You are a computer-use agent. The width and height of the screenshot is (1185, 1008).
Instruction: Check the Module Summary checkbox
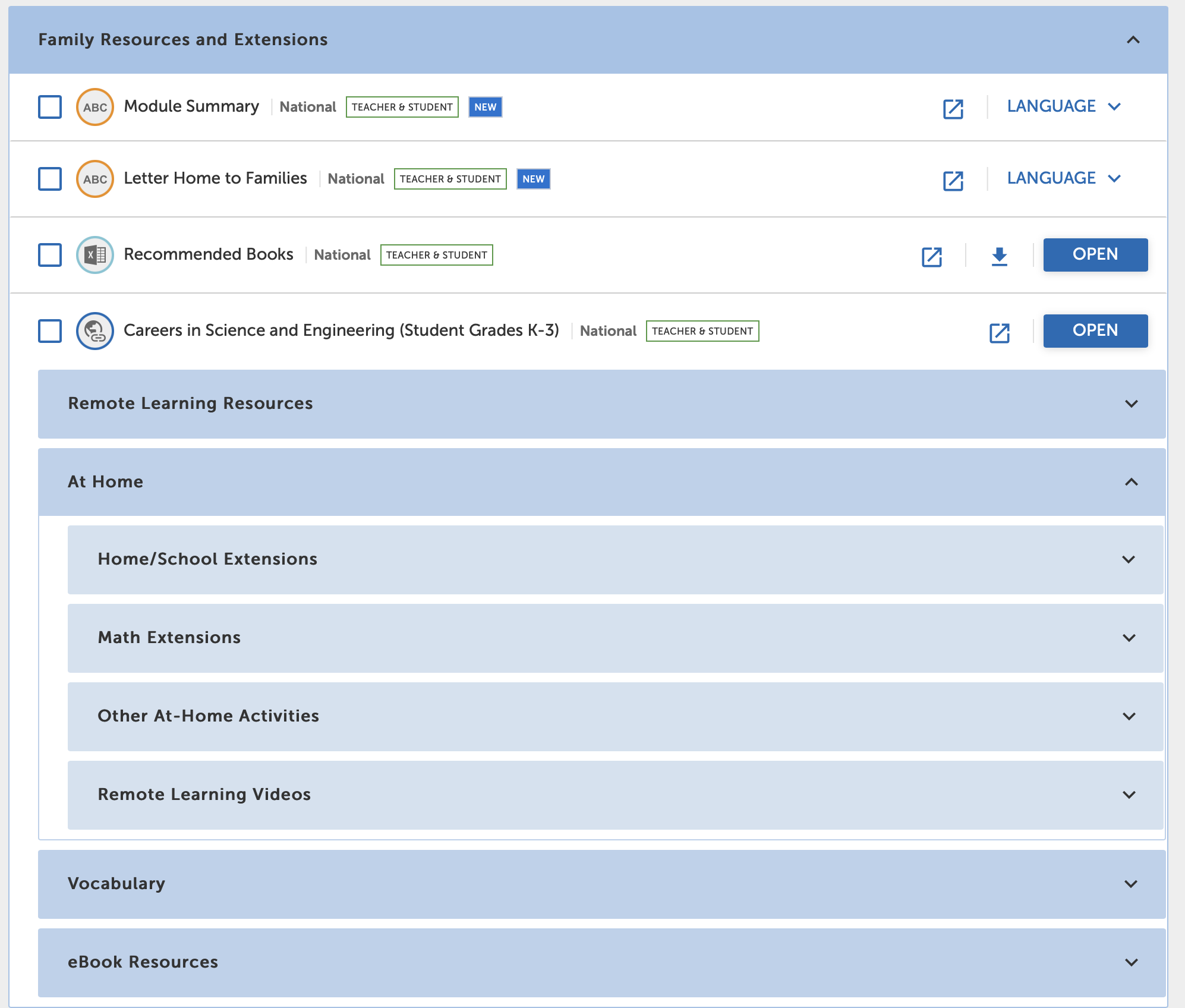pos(49,107)
